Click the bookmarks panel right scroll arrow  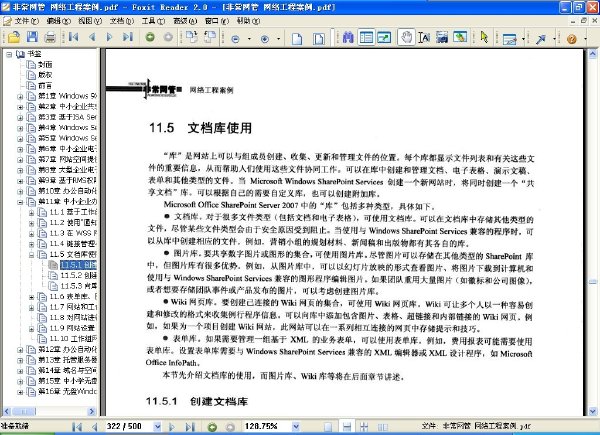[91, 412]
